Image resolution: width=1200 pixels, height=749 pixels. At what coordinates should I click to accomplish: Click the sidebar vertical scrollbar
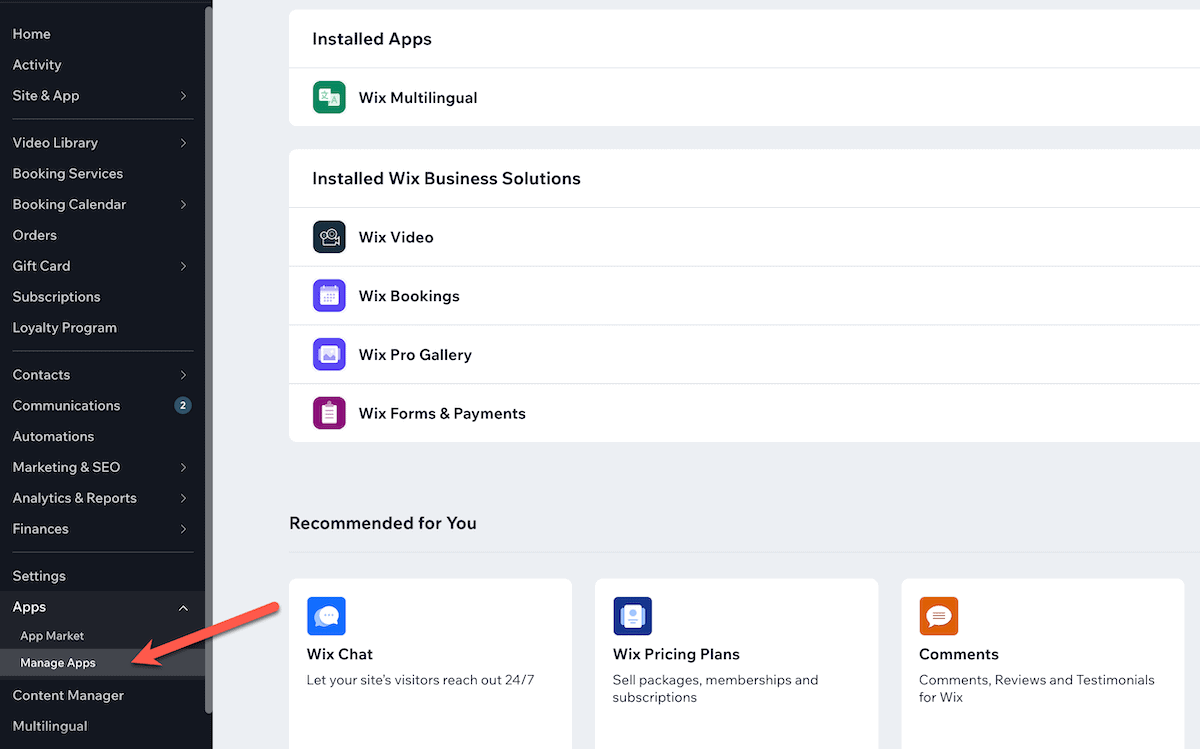click(208, 360)
